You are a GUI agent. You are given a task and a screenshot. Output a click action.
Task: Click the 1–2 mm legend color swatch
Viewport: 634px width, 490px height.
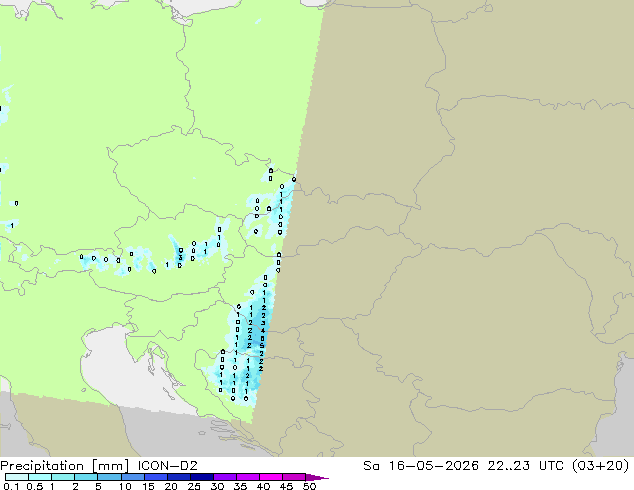click(63, 477)
